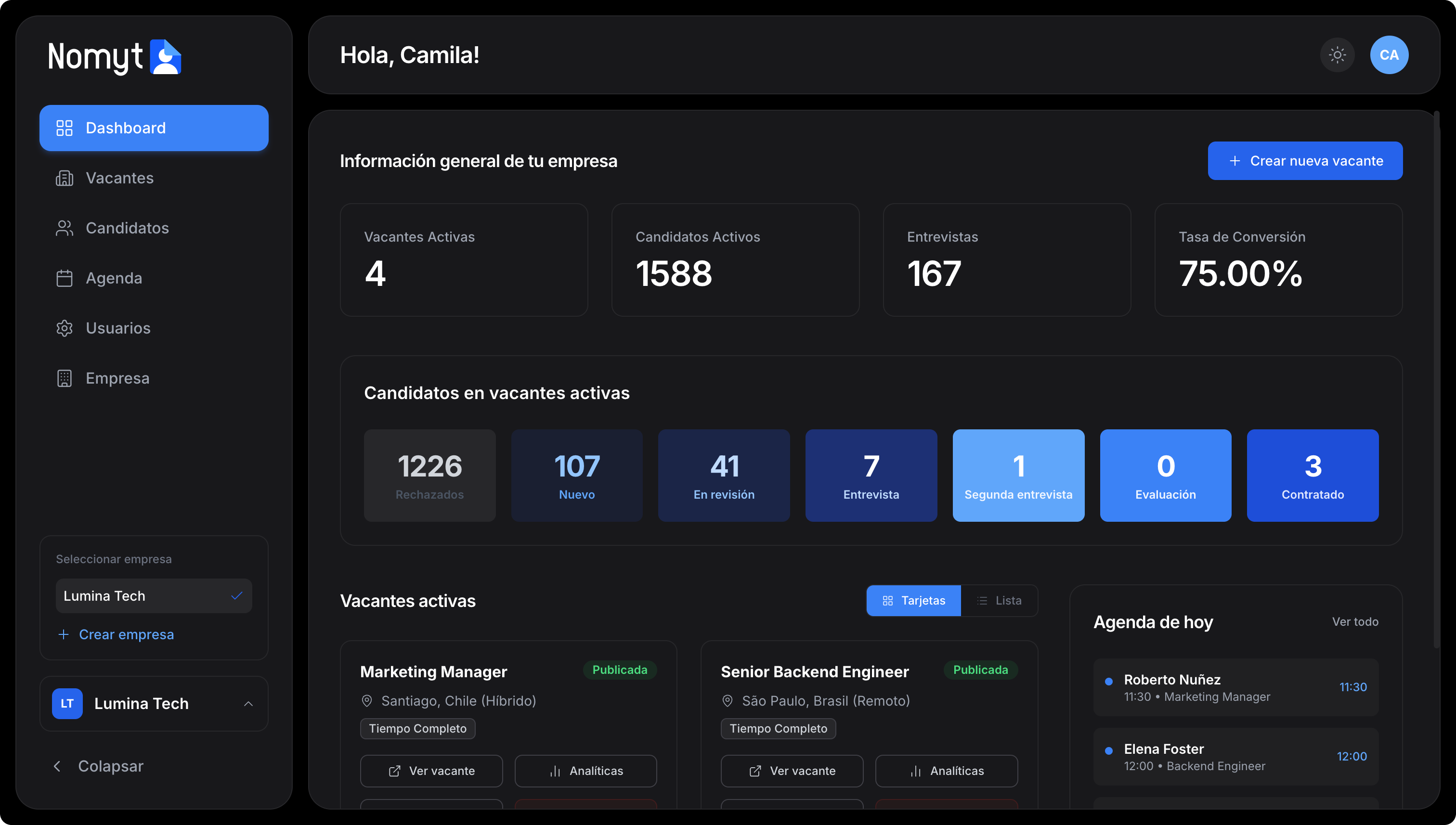
Task: Switch to the Tarjetas tab
Action: click(x=913, y=600)
